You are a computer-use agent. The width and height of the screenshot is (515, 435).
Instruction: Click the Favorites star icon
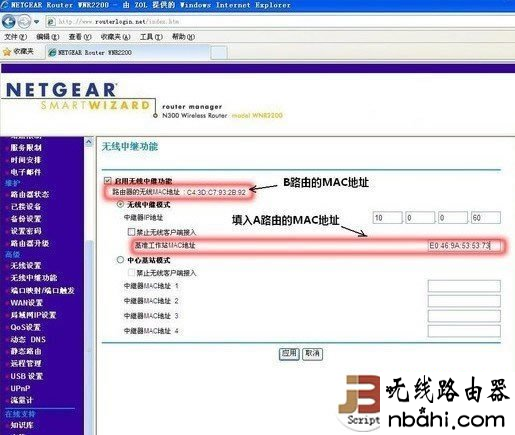pyautogui.click(x=7, y=52)
